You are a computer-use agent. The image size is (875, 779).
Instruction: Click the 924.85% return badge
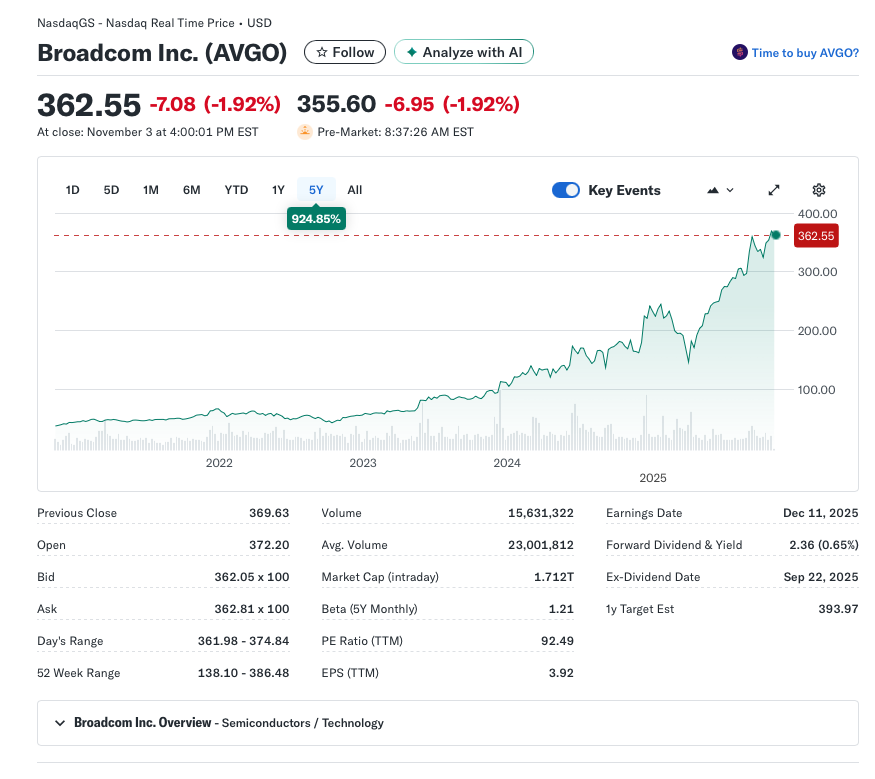point(316,218)
